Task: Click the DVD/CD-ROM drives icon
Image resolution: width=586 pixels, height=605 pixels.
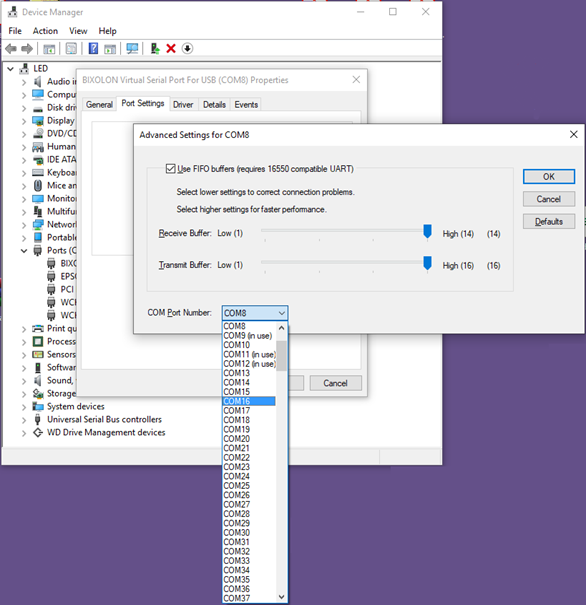Action: click(38, 134)
